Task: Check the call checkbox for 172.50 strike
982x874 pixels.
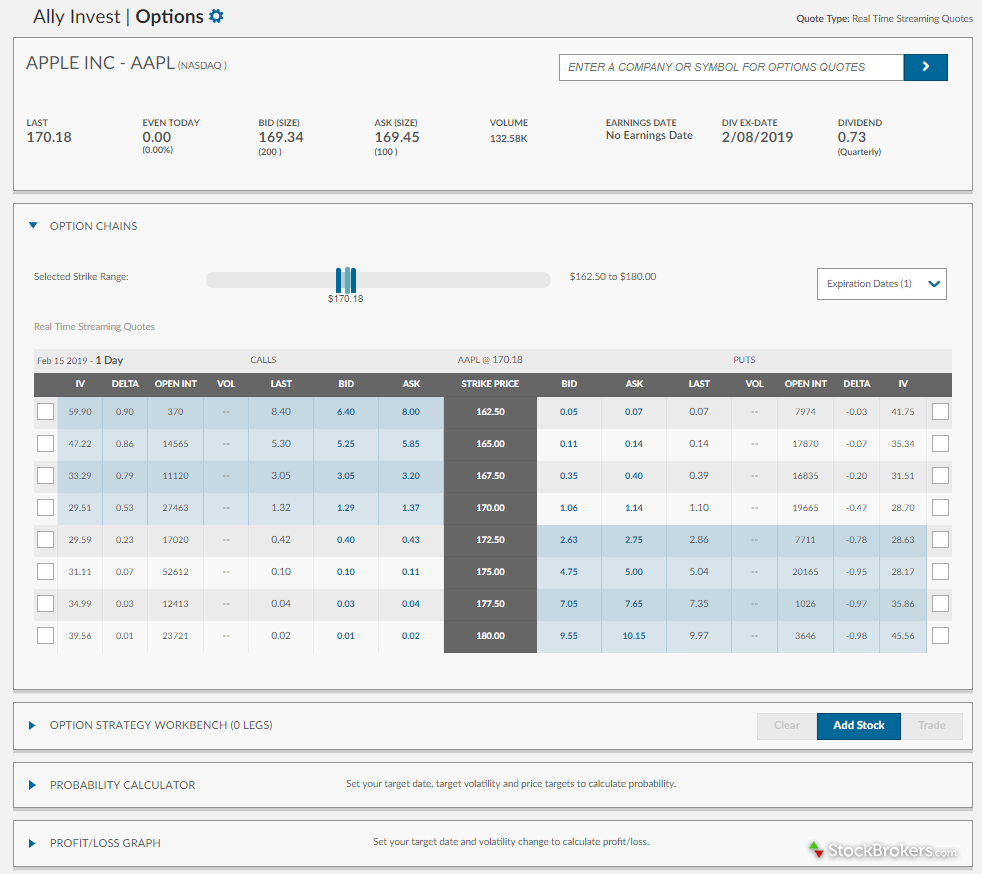Action: point(45,539)
